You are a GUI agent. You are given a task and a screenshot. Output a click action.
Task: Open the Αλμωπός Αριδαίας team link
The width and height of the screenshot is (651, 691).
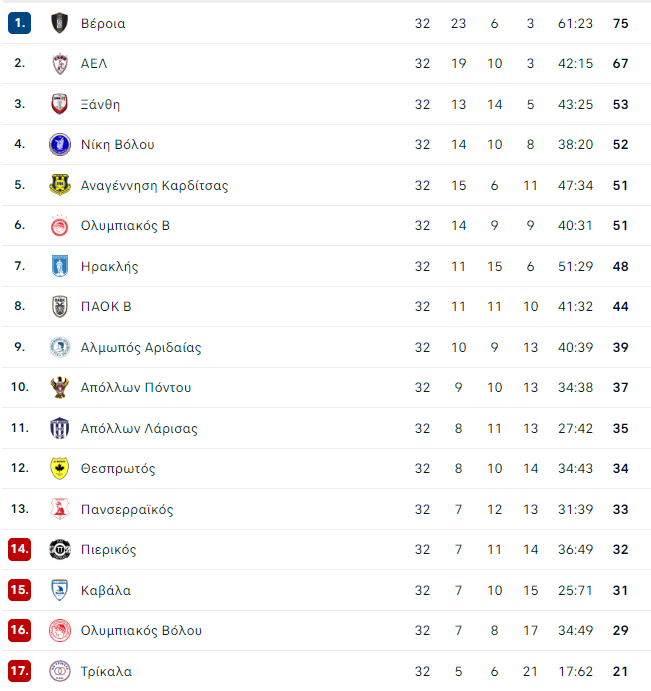coord(141,347)
